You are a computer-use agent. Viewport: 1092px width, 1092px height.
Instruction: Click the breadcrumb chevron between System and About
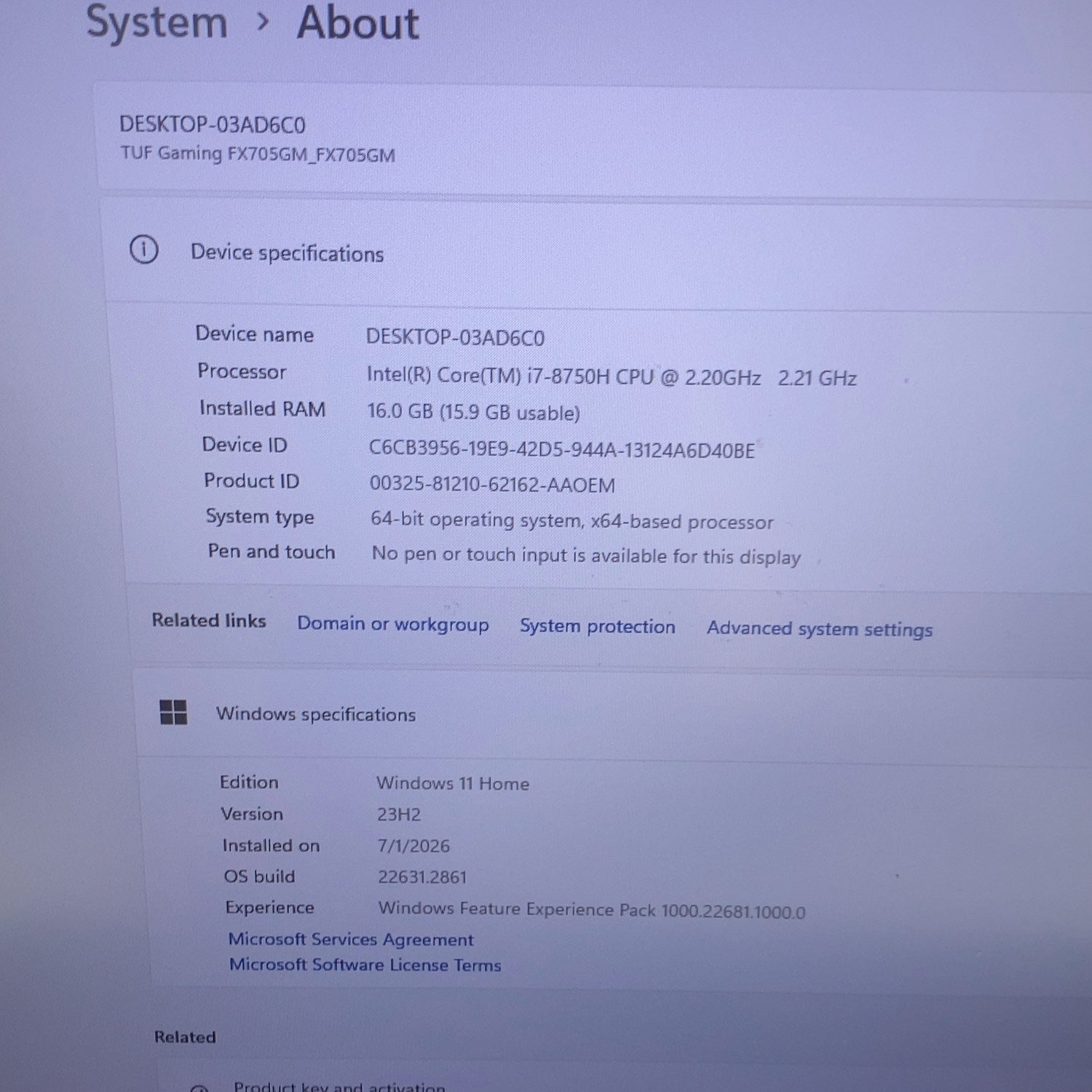click(263, 23)
